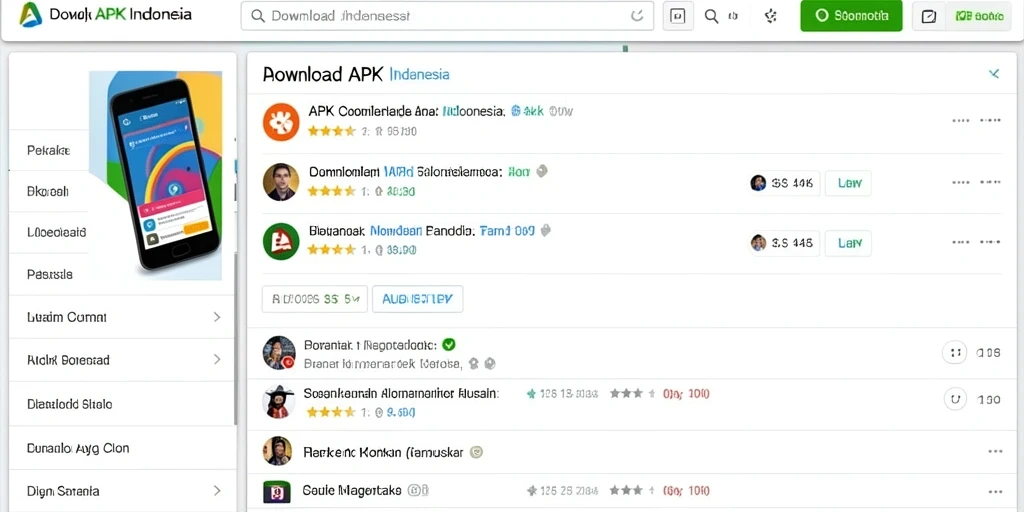The width and height of the screenshot is (1024, 512).
Task: Click the SS 44K user badge
Action: (x=784, y=184)
